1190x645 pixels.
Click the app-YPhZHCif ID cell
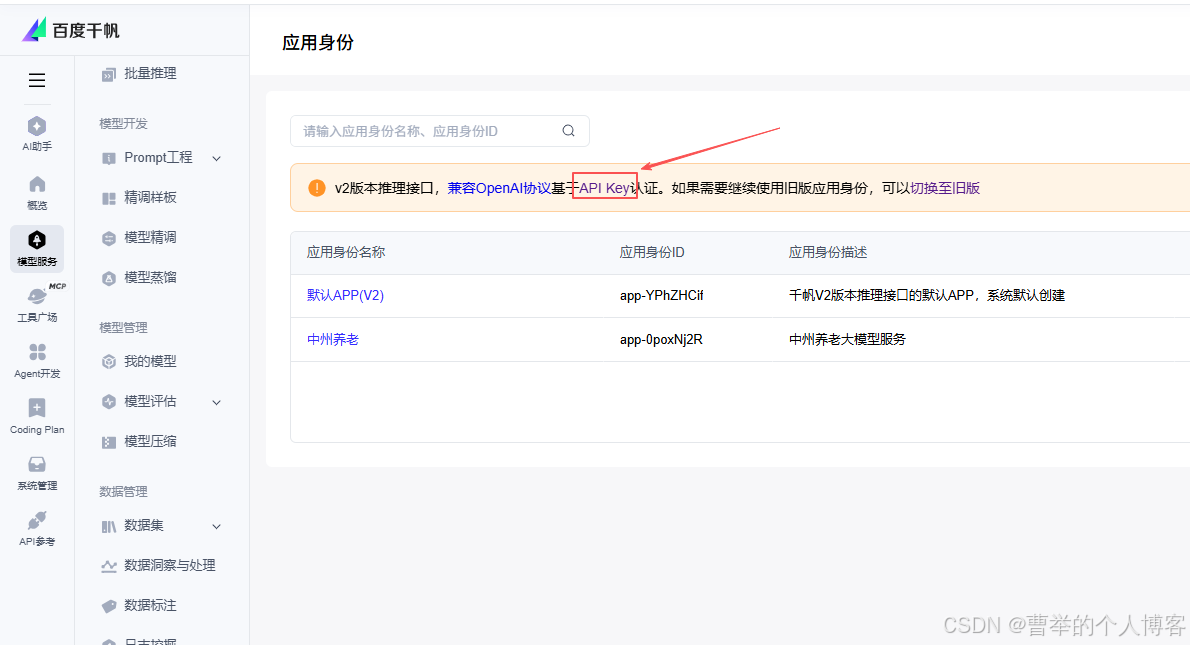(661, 295)
